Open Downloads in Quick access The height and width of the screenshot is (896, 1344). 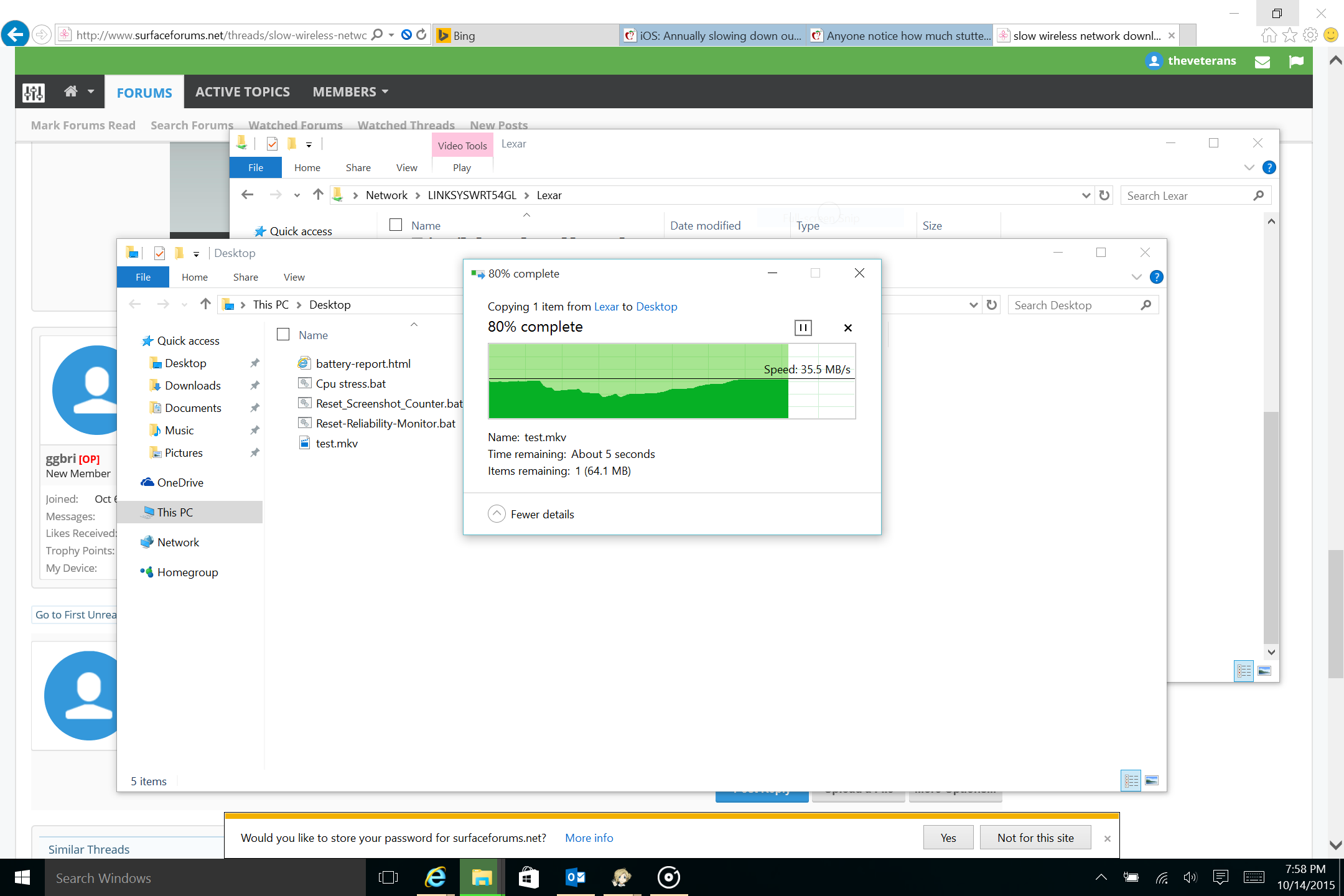pos(193,385)
